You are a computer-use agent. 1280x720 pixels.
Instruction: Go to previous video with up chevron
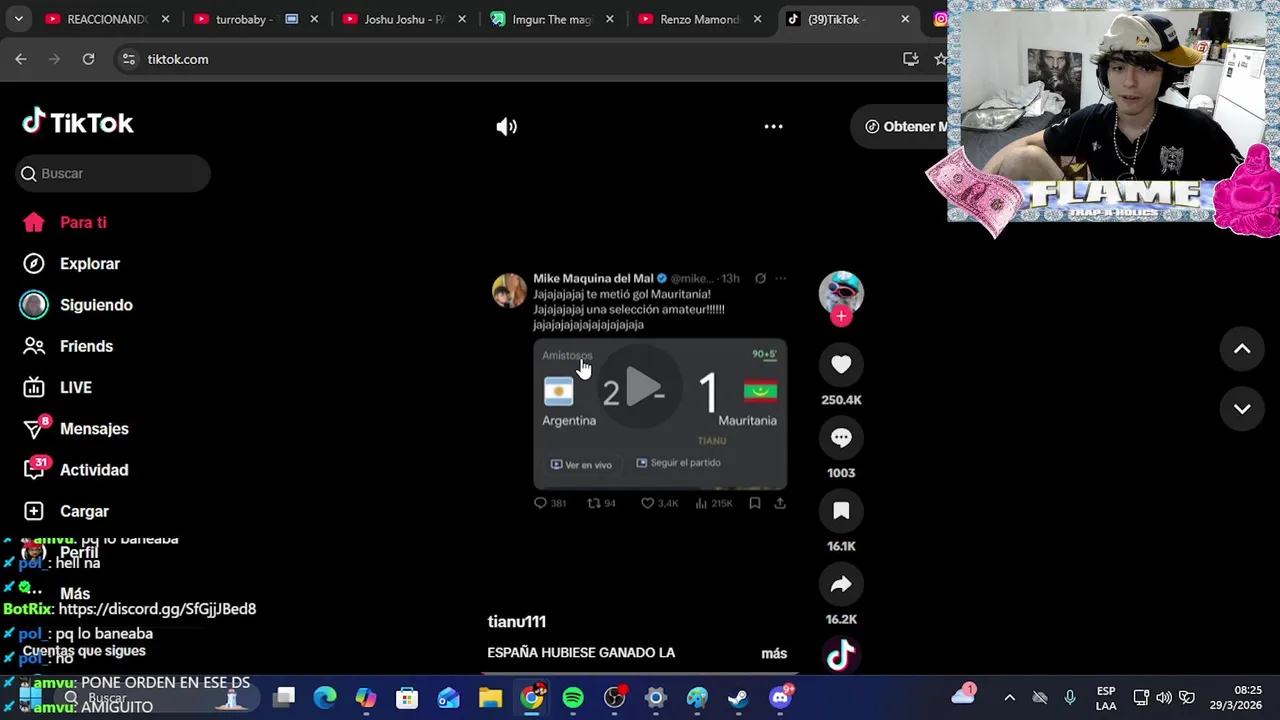[x=1242, y=349]
